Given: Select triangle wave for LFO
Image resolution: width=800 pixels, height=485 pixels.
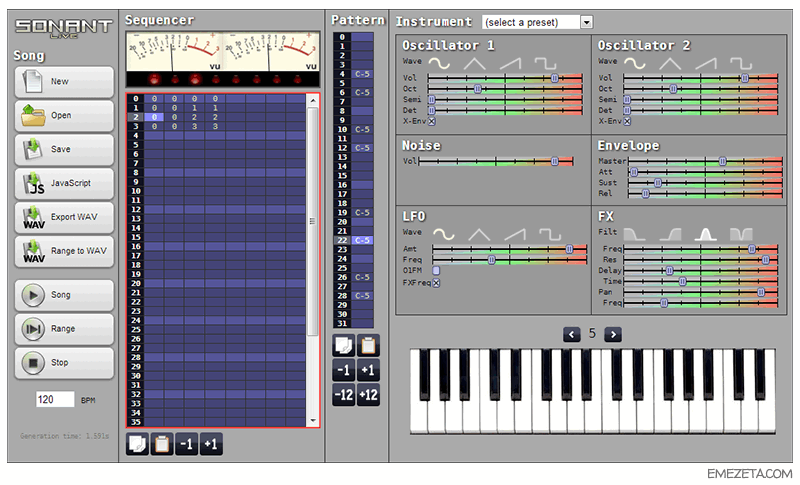Looking at the screenshot, I should [x=479, y=235].
